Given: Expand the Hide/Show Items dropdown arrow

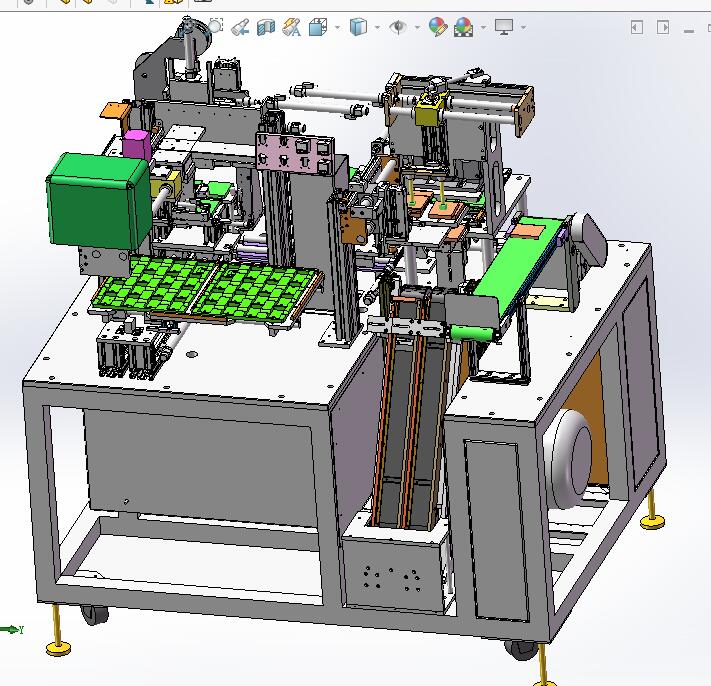Looking at the screenshot, I should click(417, 28).
